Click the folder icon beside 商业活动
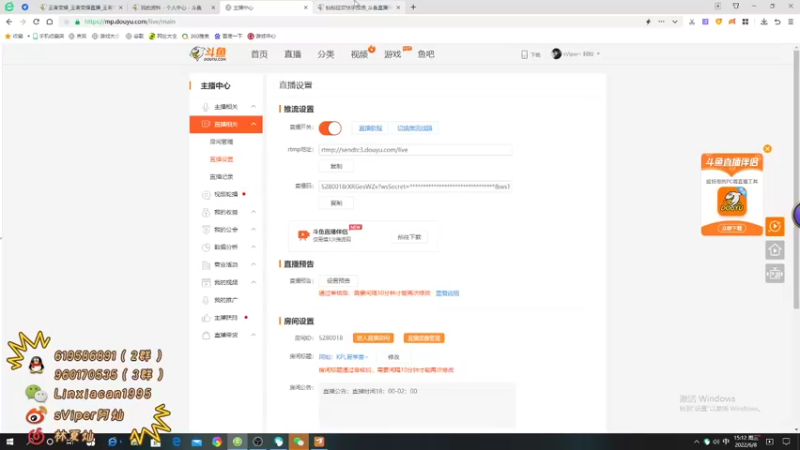This screenshot has height=450, width=800. (x=206, y=265)
